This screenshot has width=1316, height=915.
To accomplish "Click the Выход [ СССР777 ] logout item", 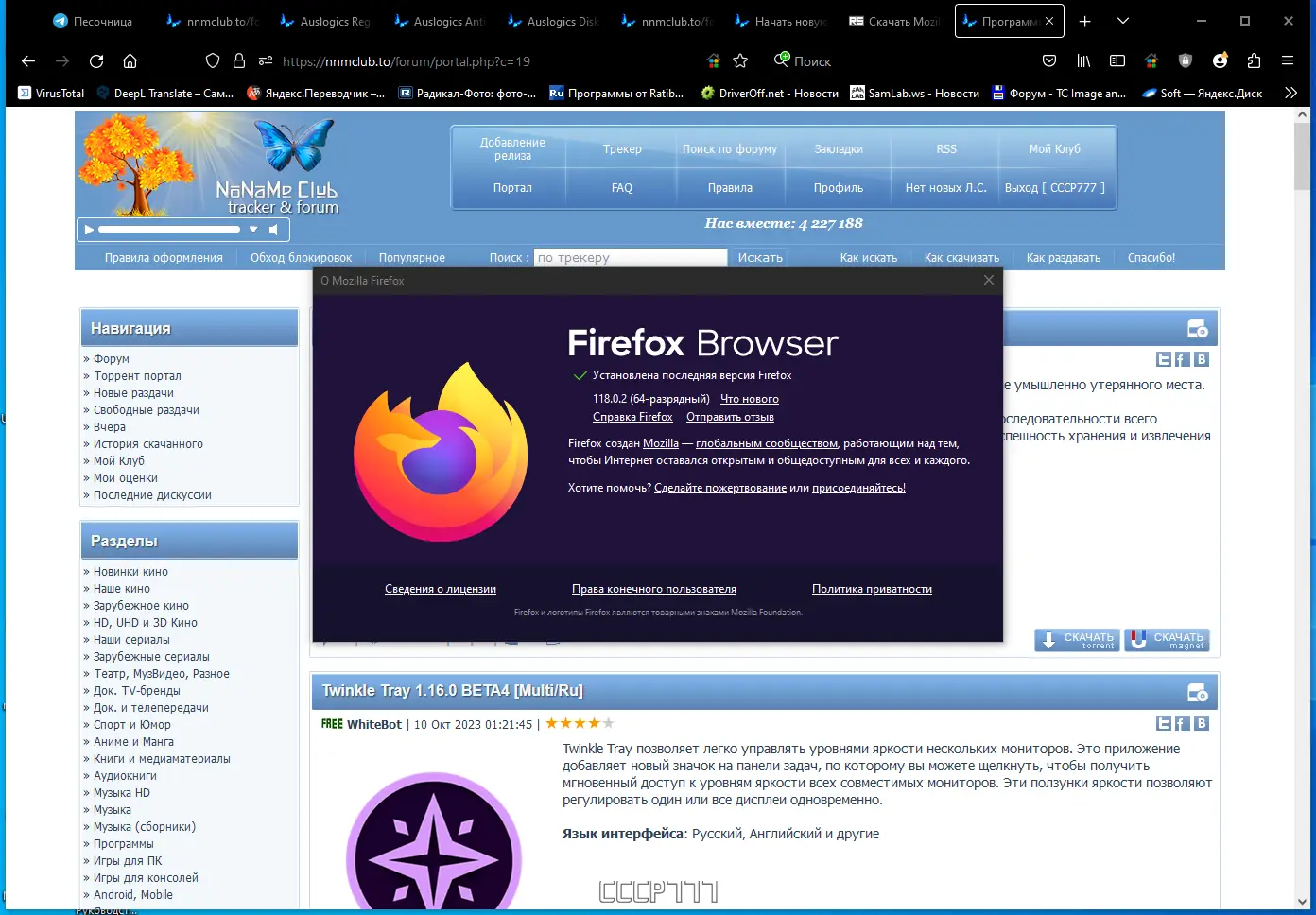I will [1054, 188].
